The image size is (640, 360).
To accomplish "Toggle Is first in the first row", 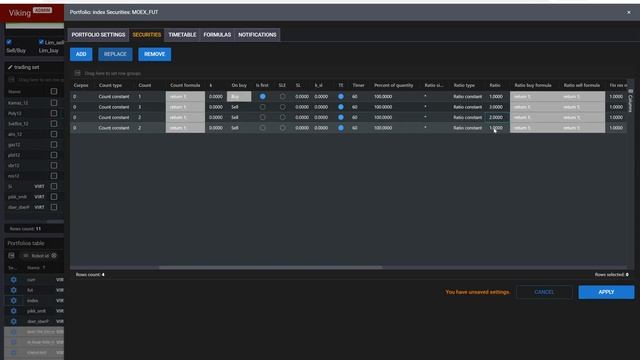I will tap(262, 97).
